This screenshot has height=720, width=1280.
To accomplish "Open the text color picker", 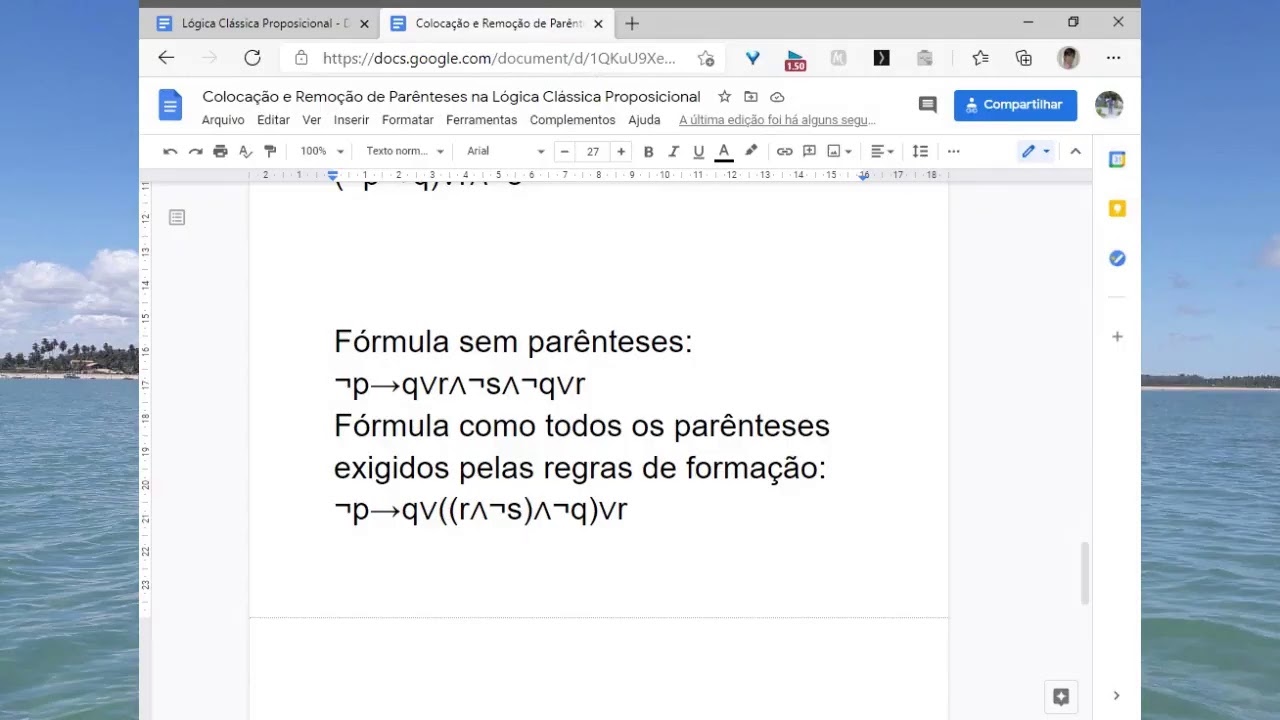I will (724, 151).
